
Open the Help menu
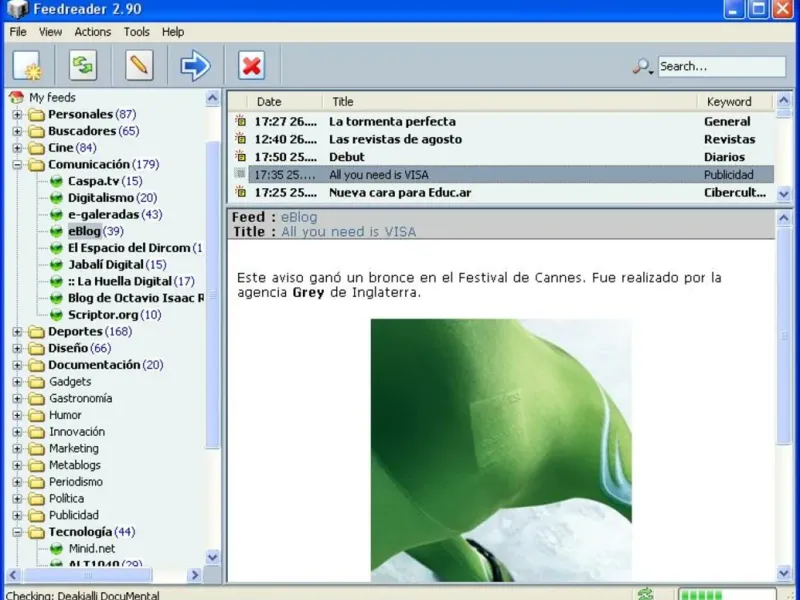(173, 32)
